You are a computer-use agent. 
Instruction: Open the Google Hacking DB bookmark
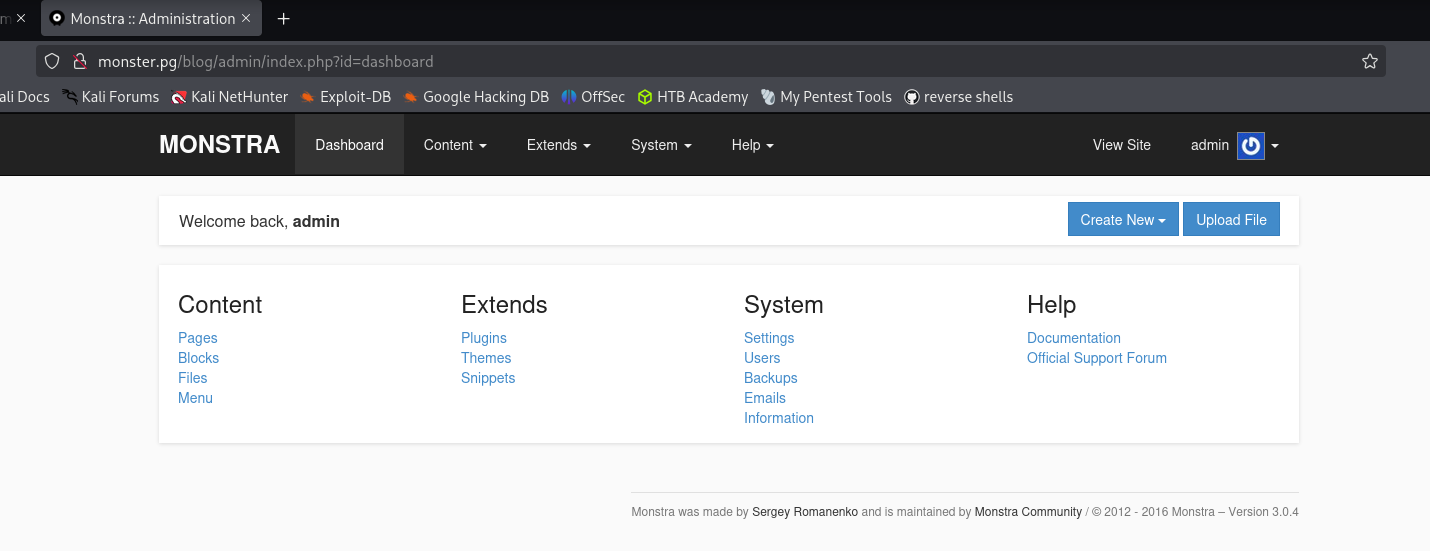(476, 97)
